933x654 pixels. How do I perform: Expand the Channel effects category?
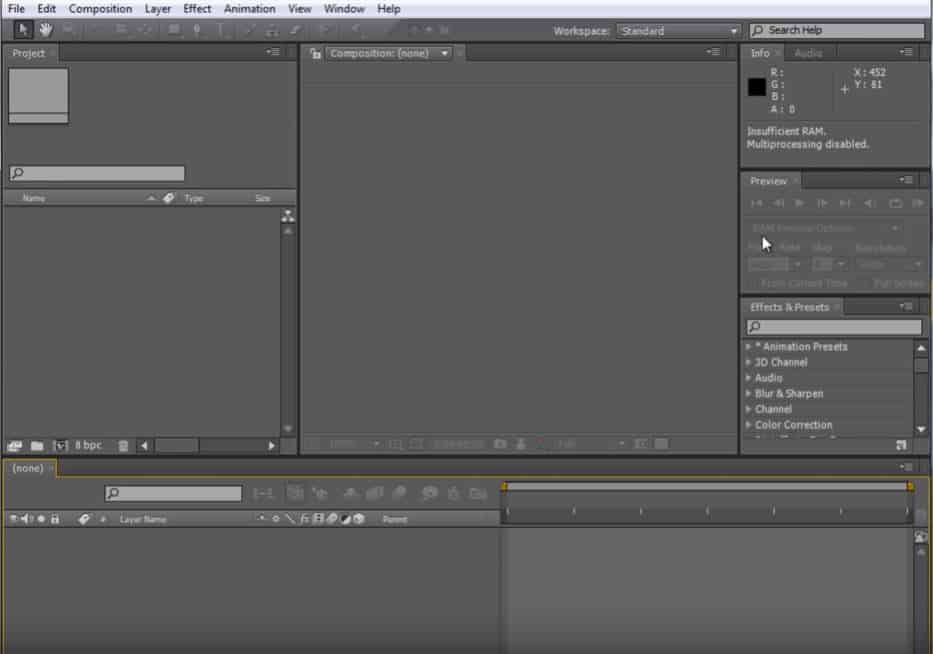coord(749,409)
